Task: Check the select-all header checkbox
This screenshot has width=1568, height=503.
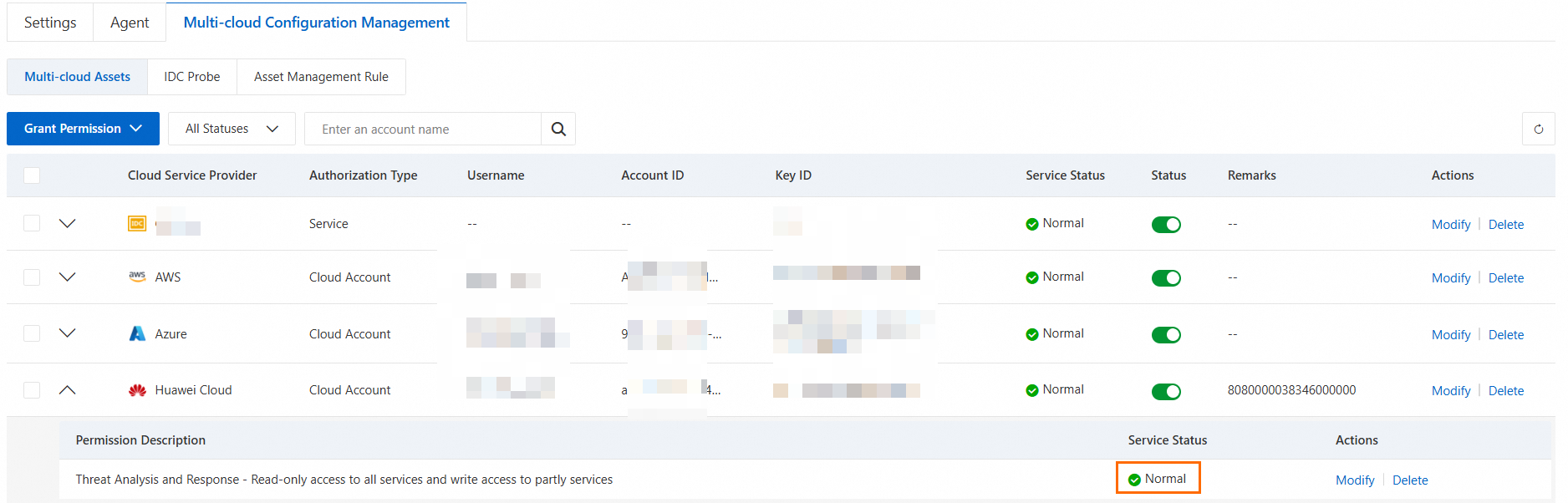Action: tap(32, 175)
